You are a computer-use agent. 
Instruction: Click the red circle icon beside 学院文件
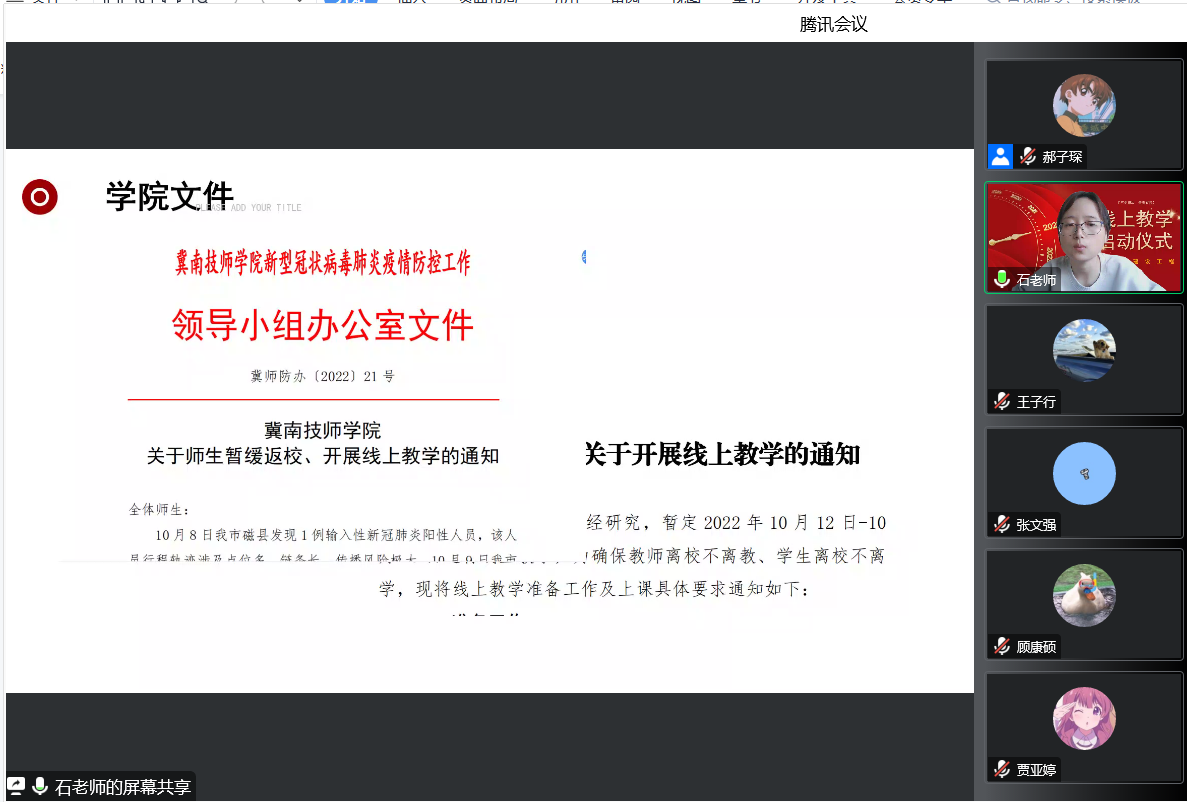40,197
